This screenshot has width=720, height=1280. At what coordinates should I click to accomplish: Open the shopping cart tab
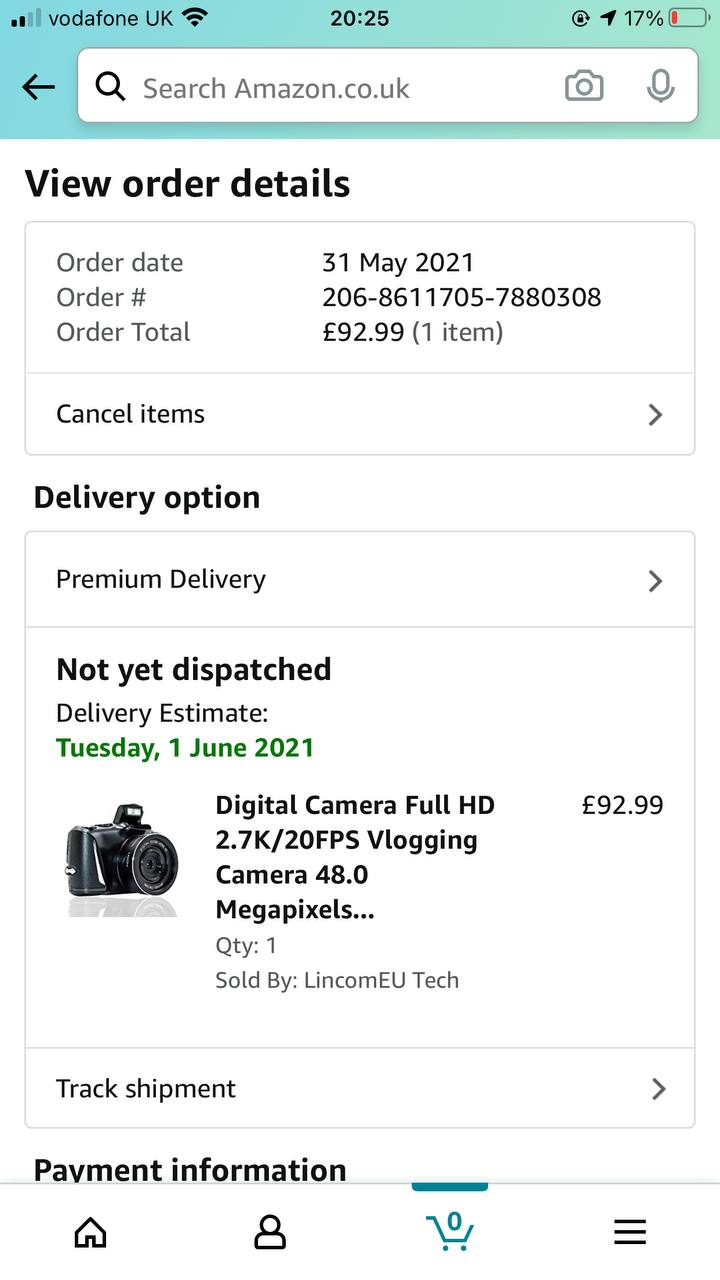[x=450, y=1230]
